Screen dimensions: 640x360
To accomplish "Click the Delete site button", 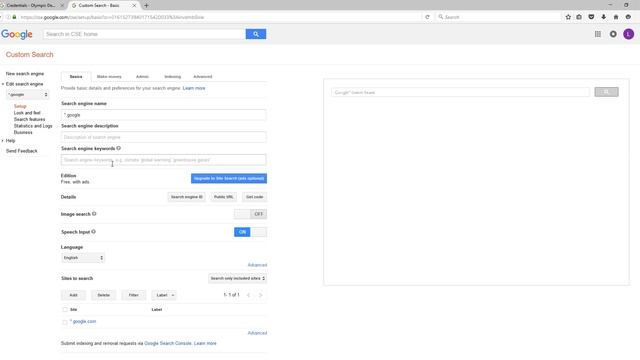I will tap(104, 295).
